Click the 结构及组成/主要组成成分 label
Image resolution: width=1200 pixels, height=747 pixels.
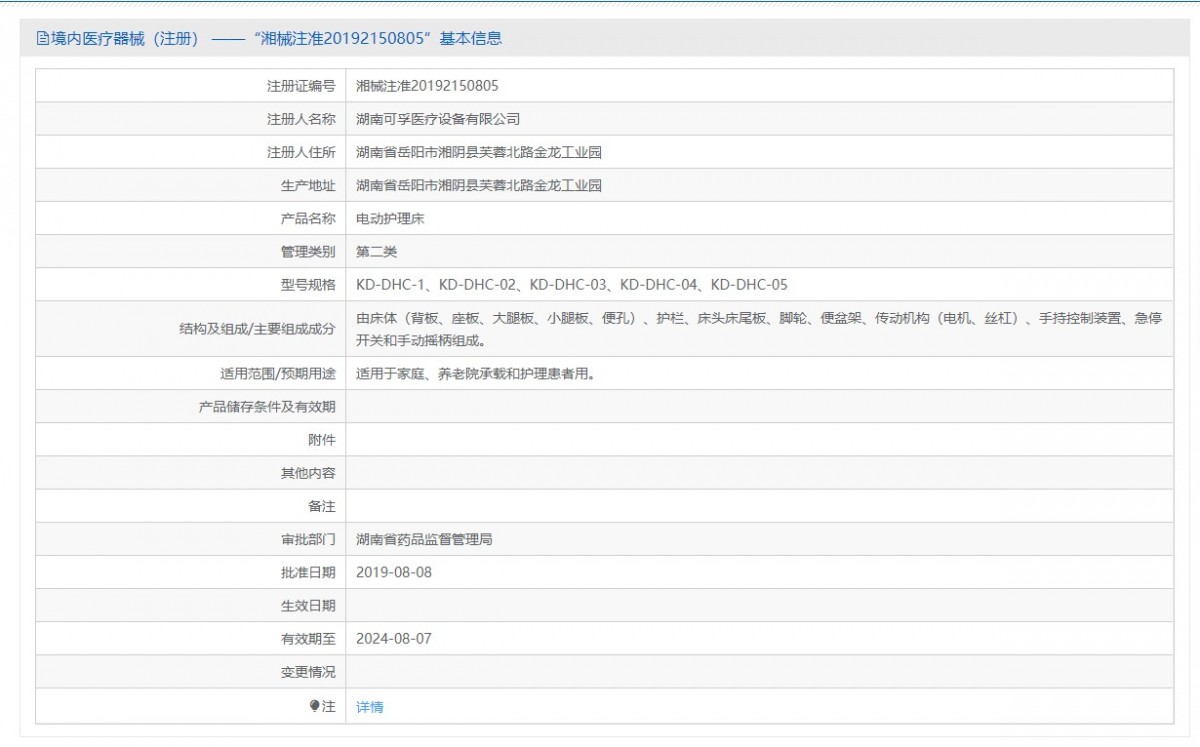tap(258, 329)
